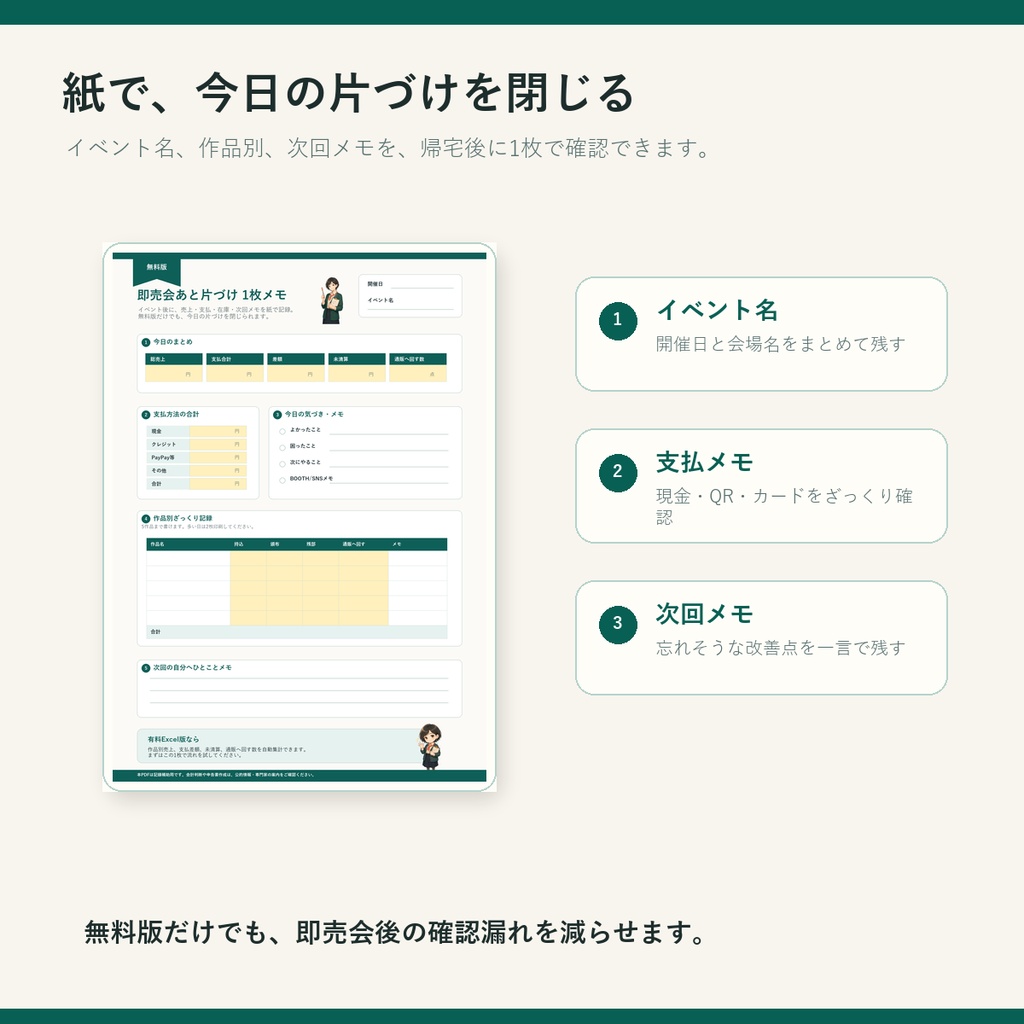Click the circled 4 next to 作品別ざっくり記録

[146, 519]
